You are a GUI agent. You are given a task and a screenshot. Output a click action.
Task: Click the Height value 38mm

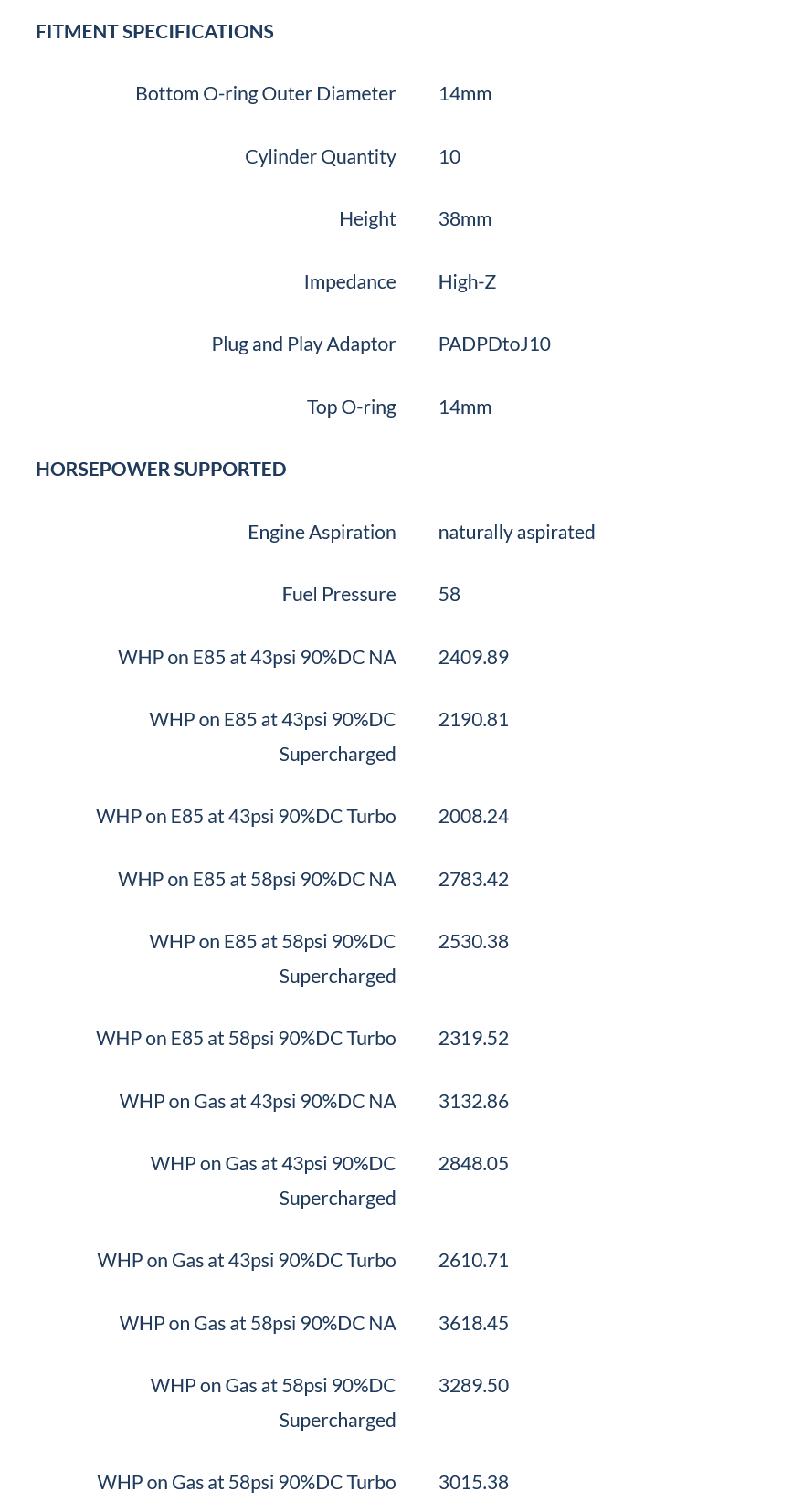tap(465, 219)
